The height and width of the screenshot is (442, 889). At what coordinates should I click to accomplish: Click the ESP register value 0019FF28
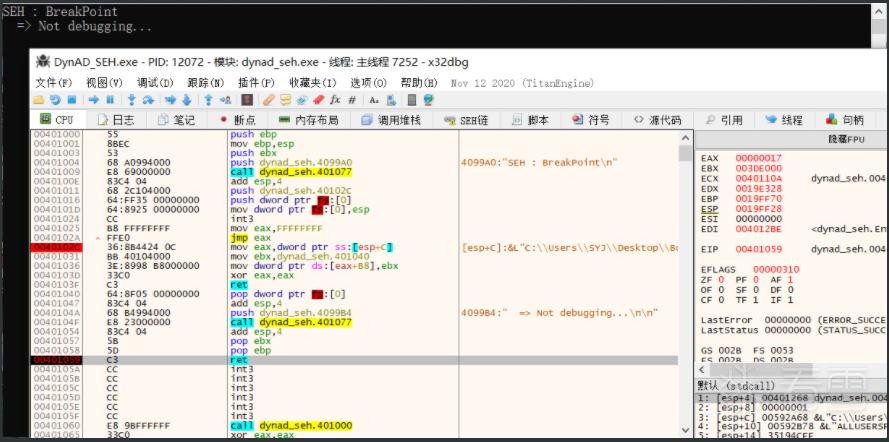(x=759, y=209)
